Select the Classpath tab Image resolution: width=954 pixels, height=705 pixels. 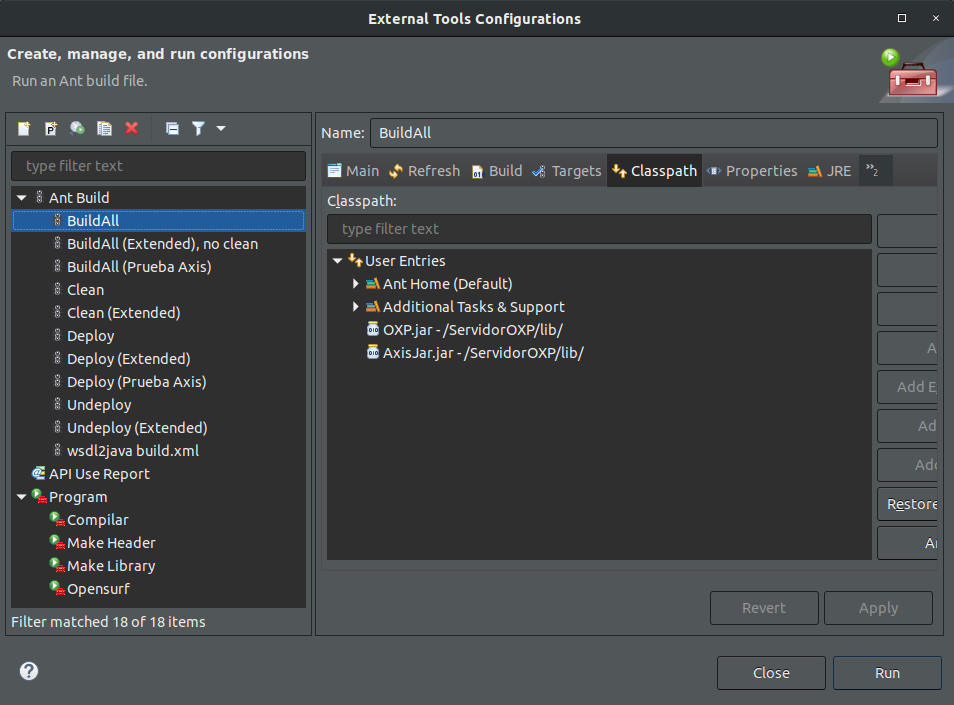(655, 171)
